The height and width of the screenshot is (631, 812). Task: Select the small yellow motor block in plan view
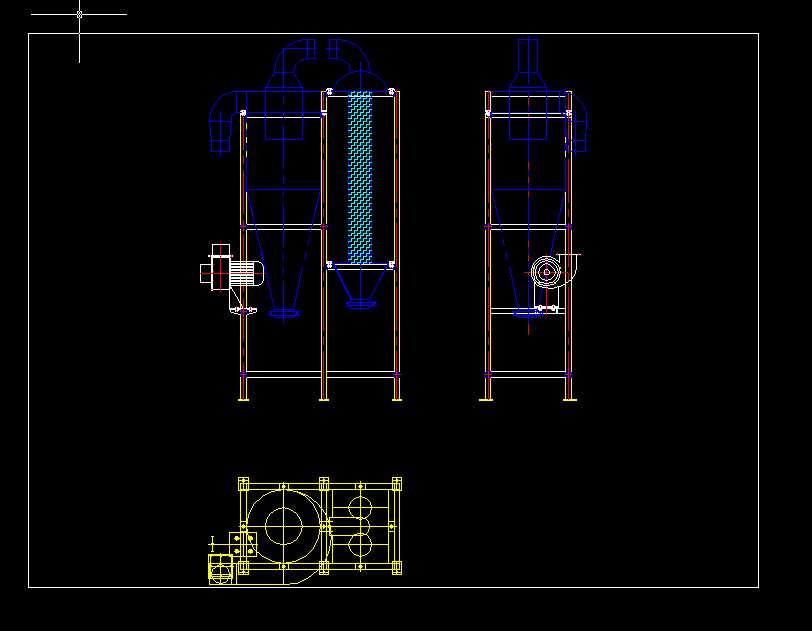pyautogui.click(x=221, y=569)
